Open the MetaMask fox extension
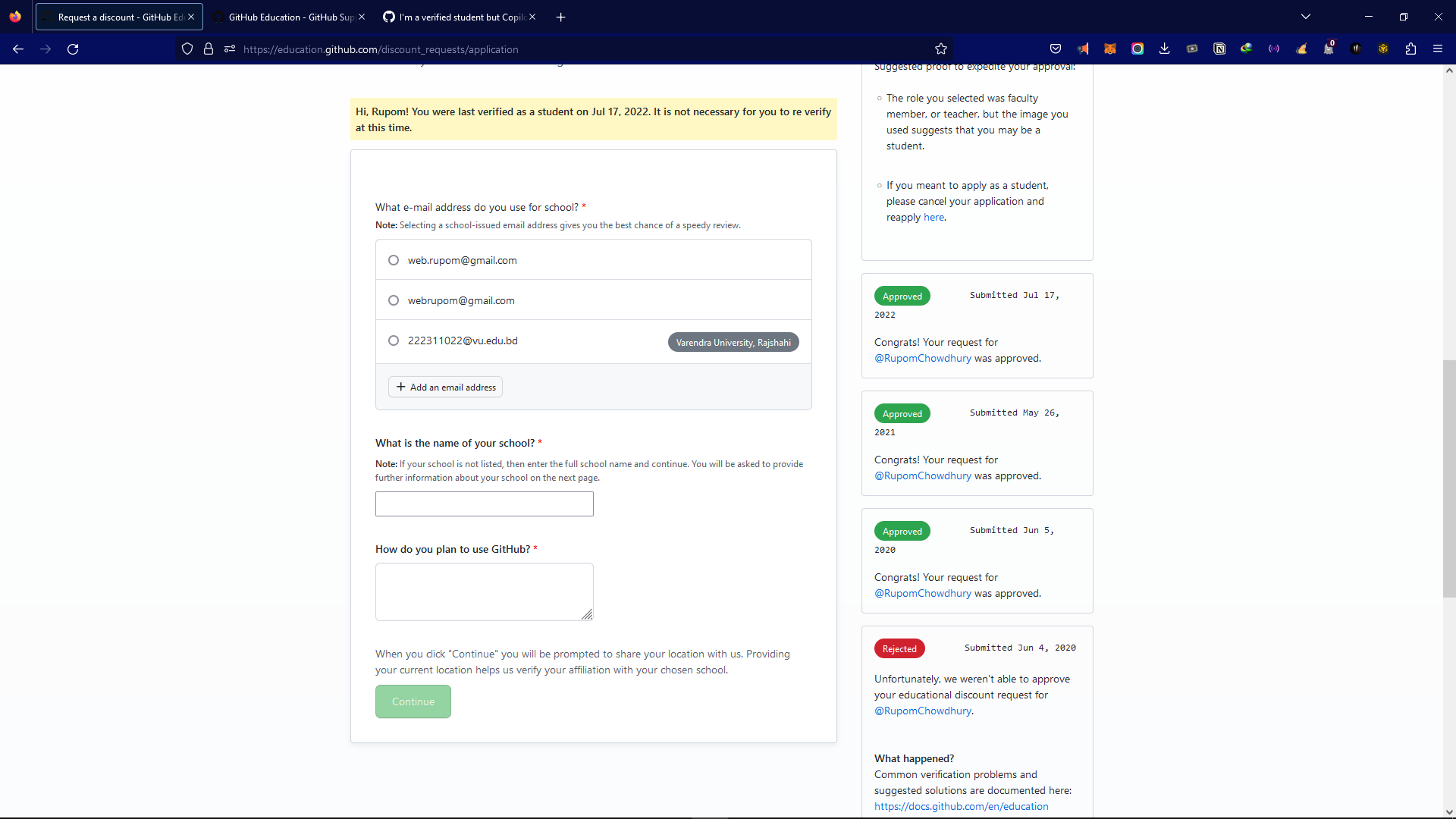1456x819 pixels. point(1110,49)
